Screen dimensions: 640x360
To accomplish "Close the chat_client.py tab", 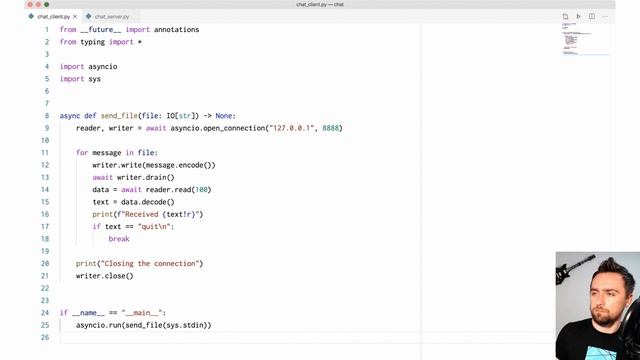I will [x=75, y=17].
